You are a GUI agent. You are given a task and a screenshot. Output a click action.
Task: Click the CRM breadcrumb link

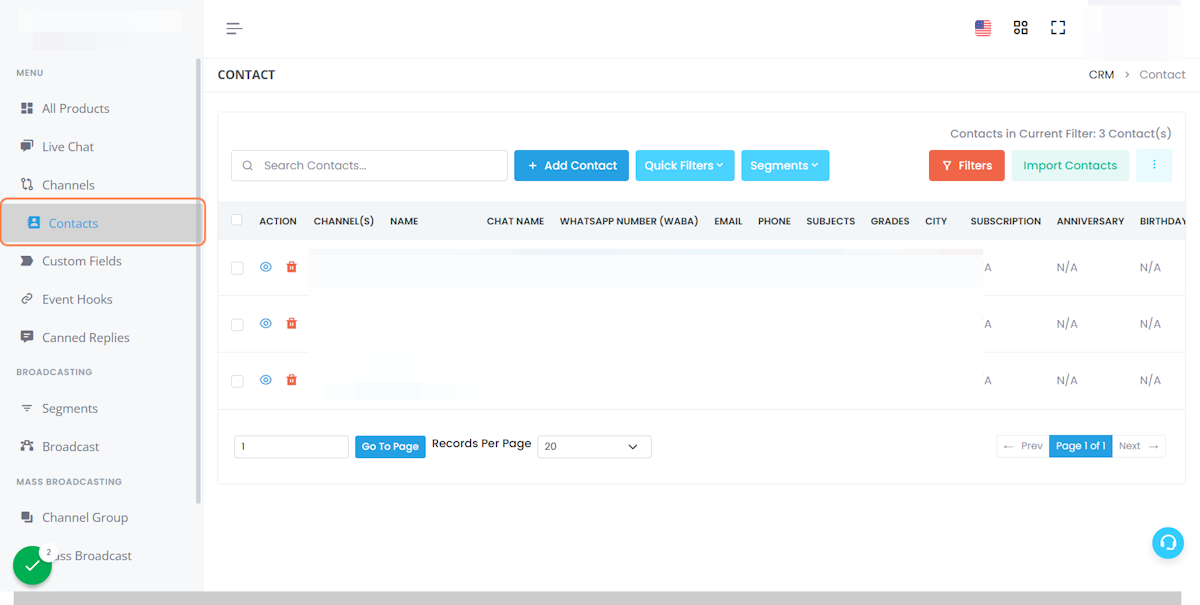1101,74
